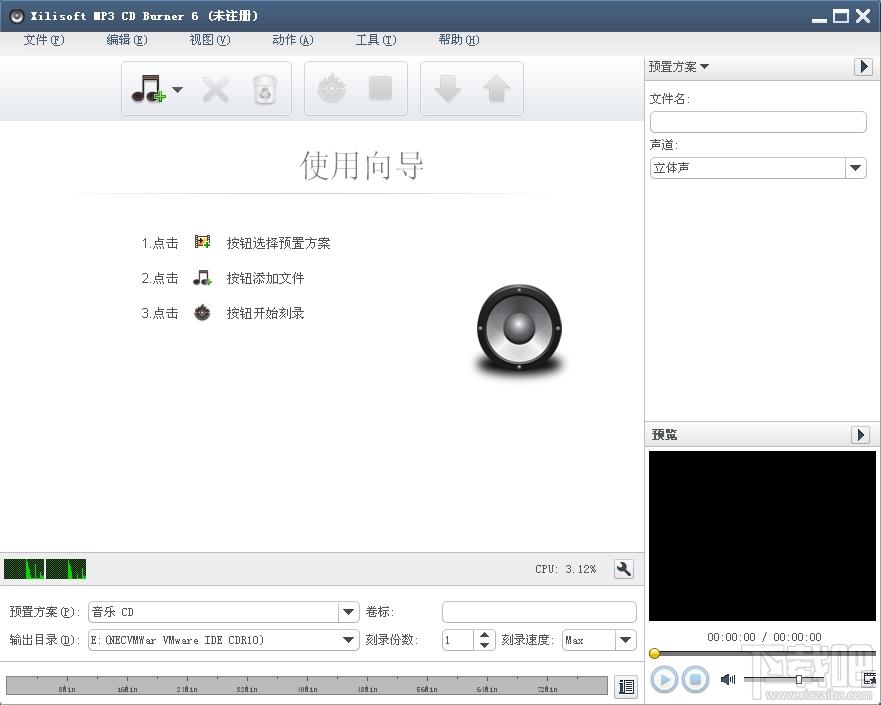Increase 刻录份数 with up stepper arrow

pos(484,635)
